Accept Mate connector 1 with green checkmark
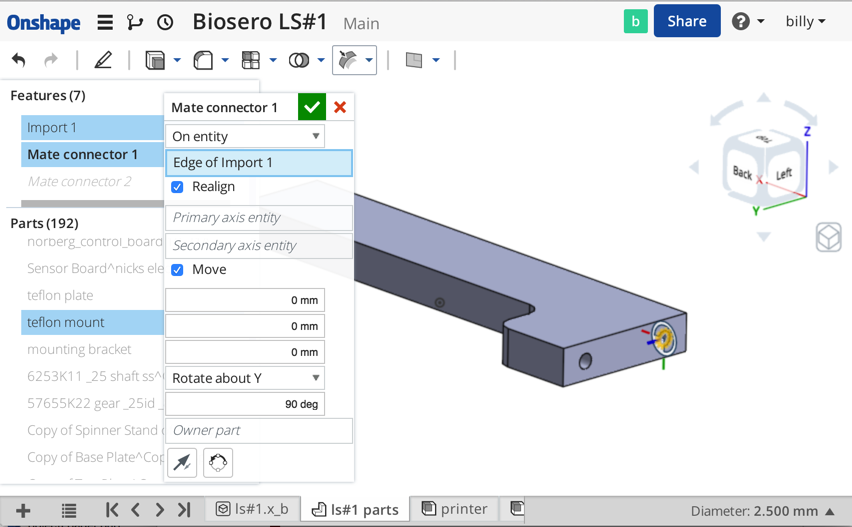Screen dimensions: 852x527 pos(312,107)
